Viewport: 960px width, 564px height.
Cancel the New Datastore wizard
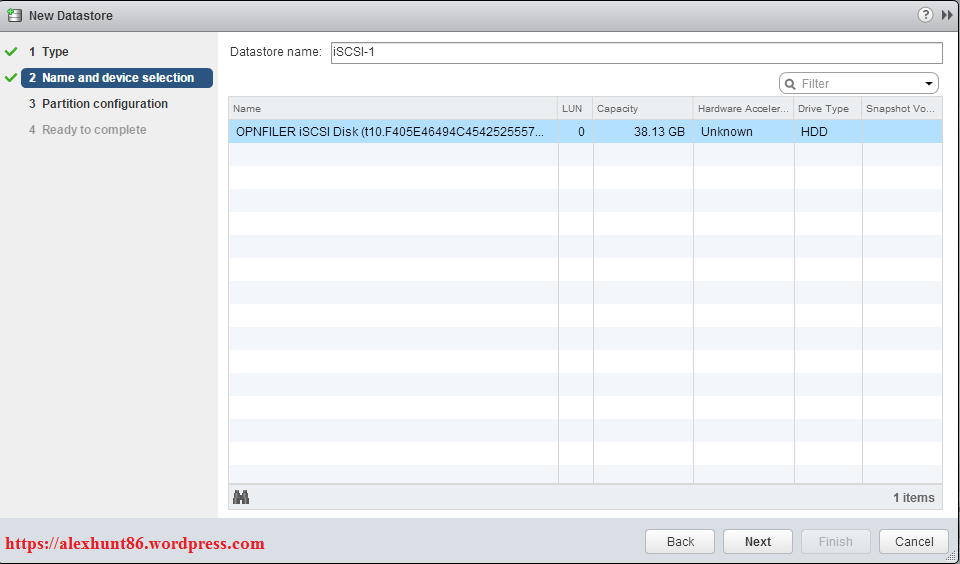coord(914,541)
